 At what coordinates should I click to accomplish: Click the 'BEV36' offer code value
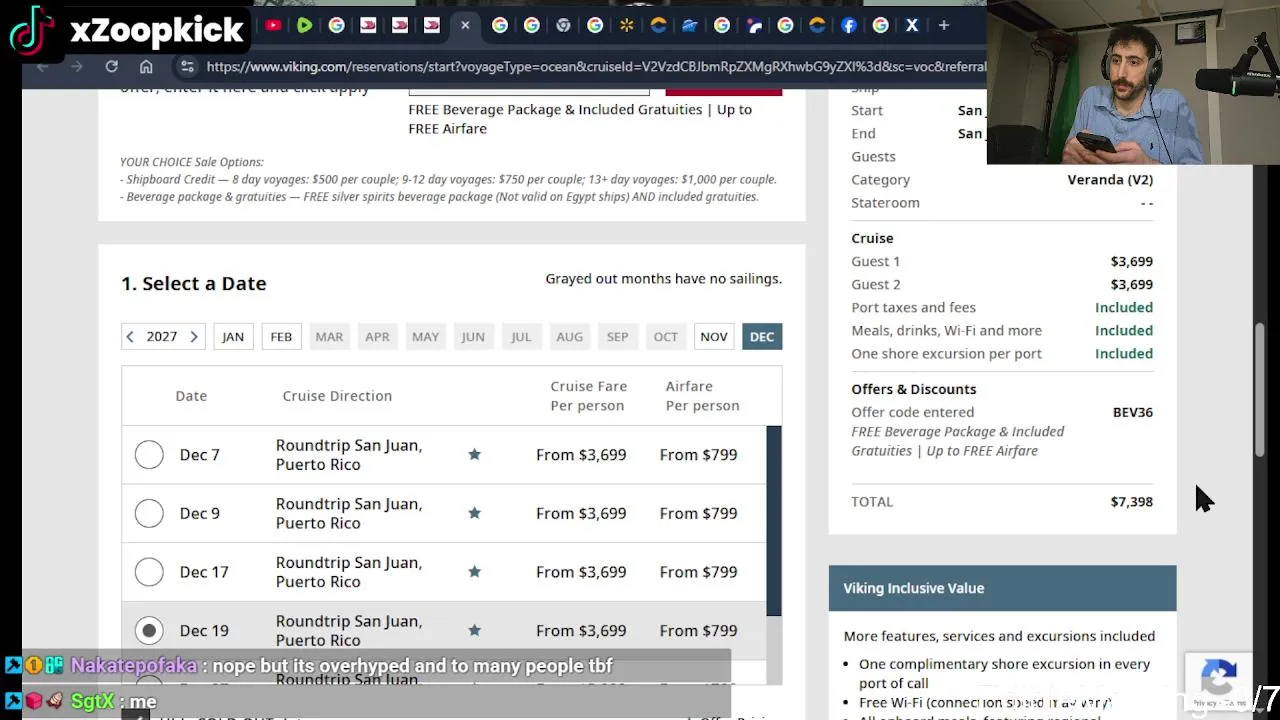(x=1132, y=412)
